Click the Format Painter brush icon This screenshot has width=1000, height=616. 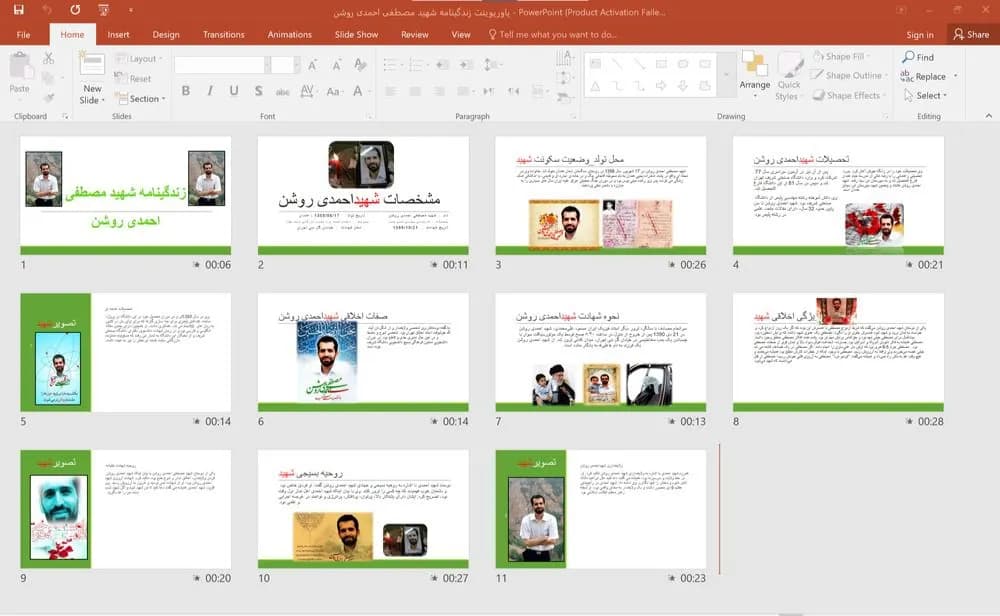coord(48,98)
